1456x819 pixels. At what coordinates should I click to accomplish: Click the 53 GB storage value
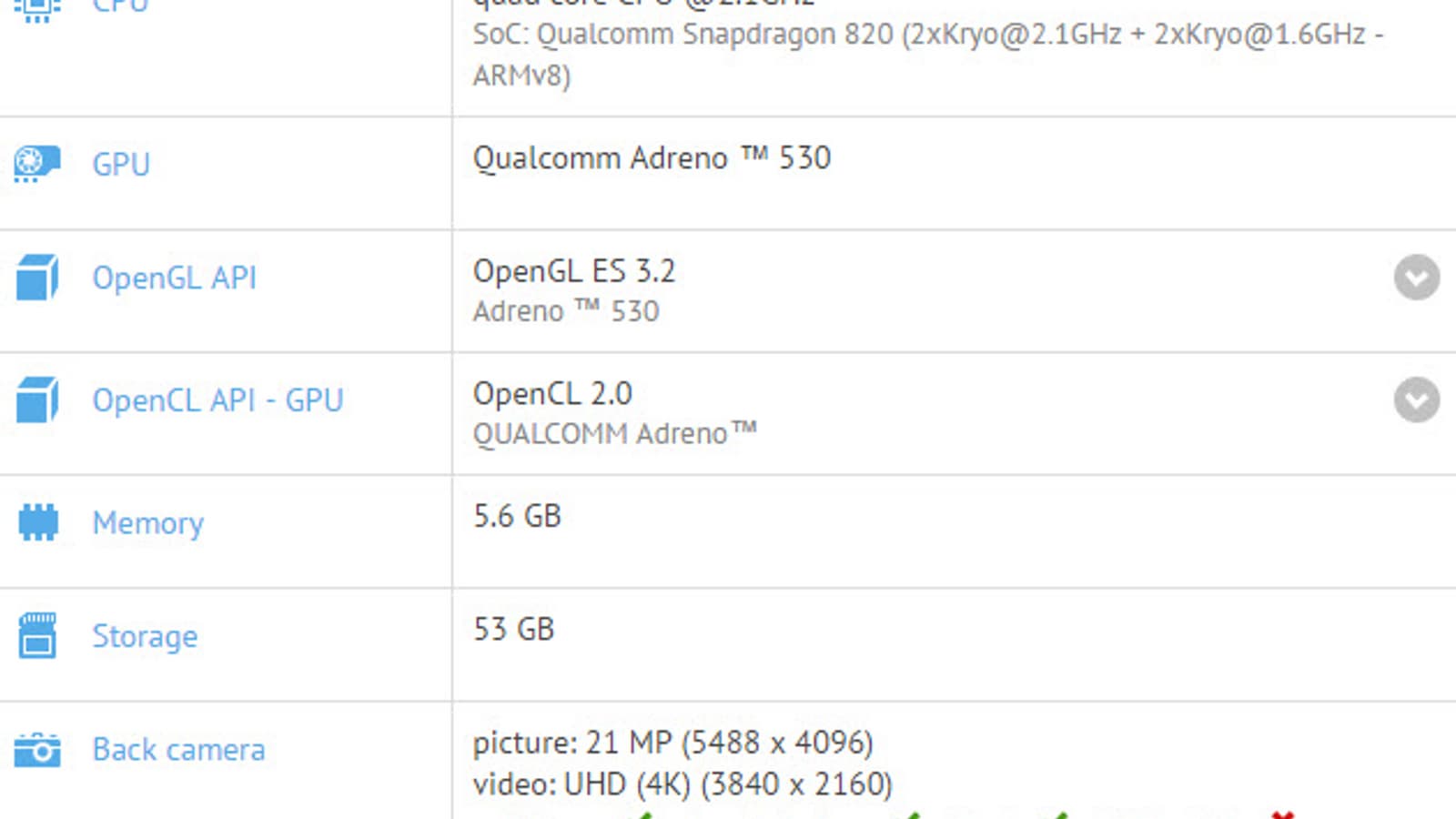point(513,629)
